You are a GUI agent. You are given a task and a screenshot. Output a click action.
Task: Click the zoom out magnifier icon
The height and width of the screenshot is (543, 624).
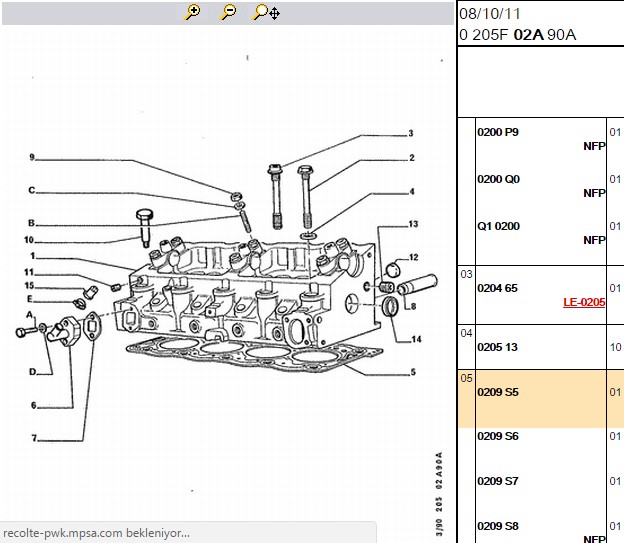228,12
